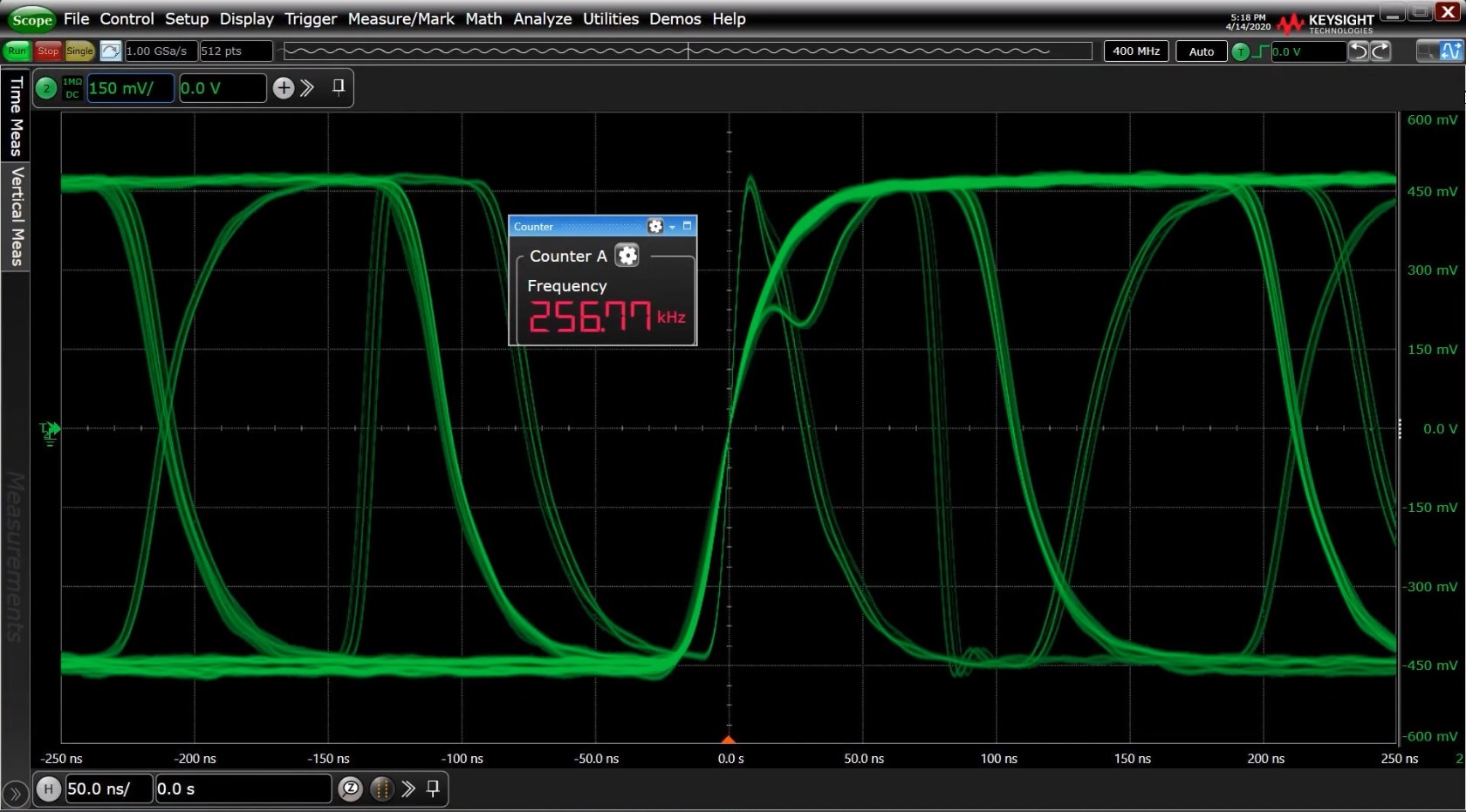Toggle channel 2 on/off button
This screenshot has height=812, width=1466.
click(x=46, y=88)
